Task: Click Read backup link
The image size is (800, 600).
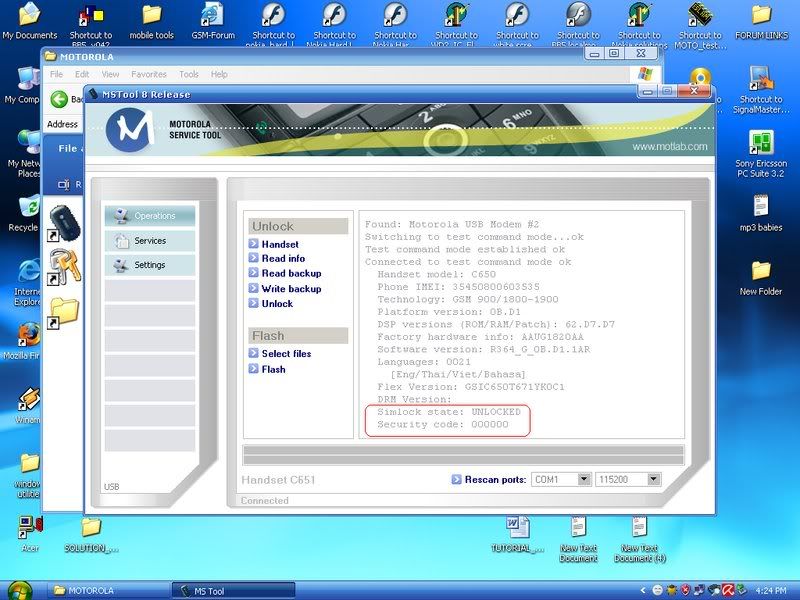Action: click(x=291, y=273)
